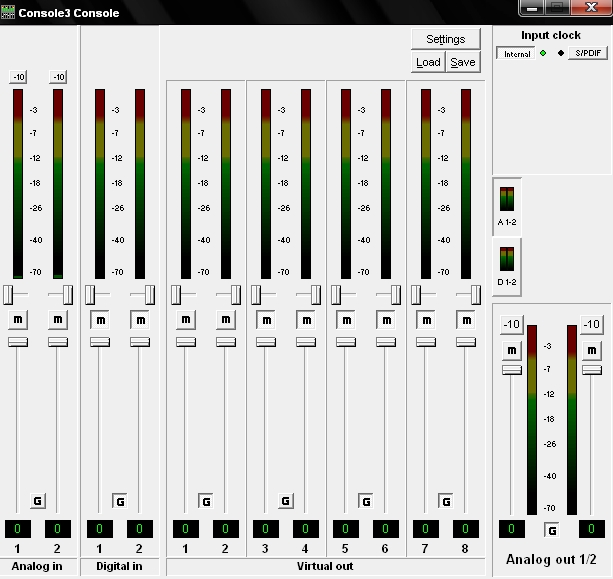Select S/PDIF as the input clock
This screenshot has height=579, width=613.
587,53
